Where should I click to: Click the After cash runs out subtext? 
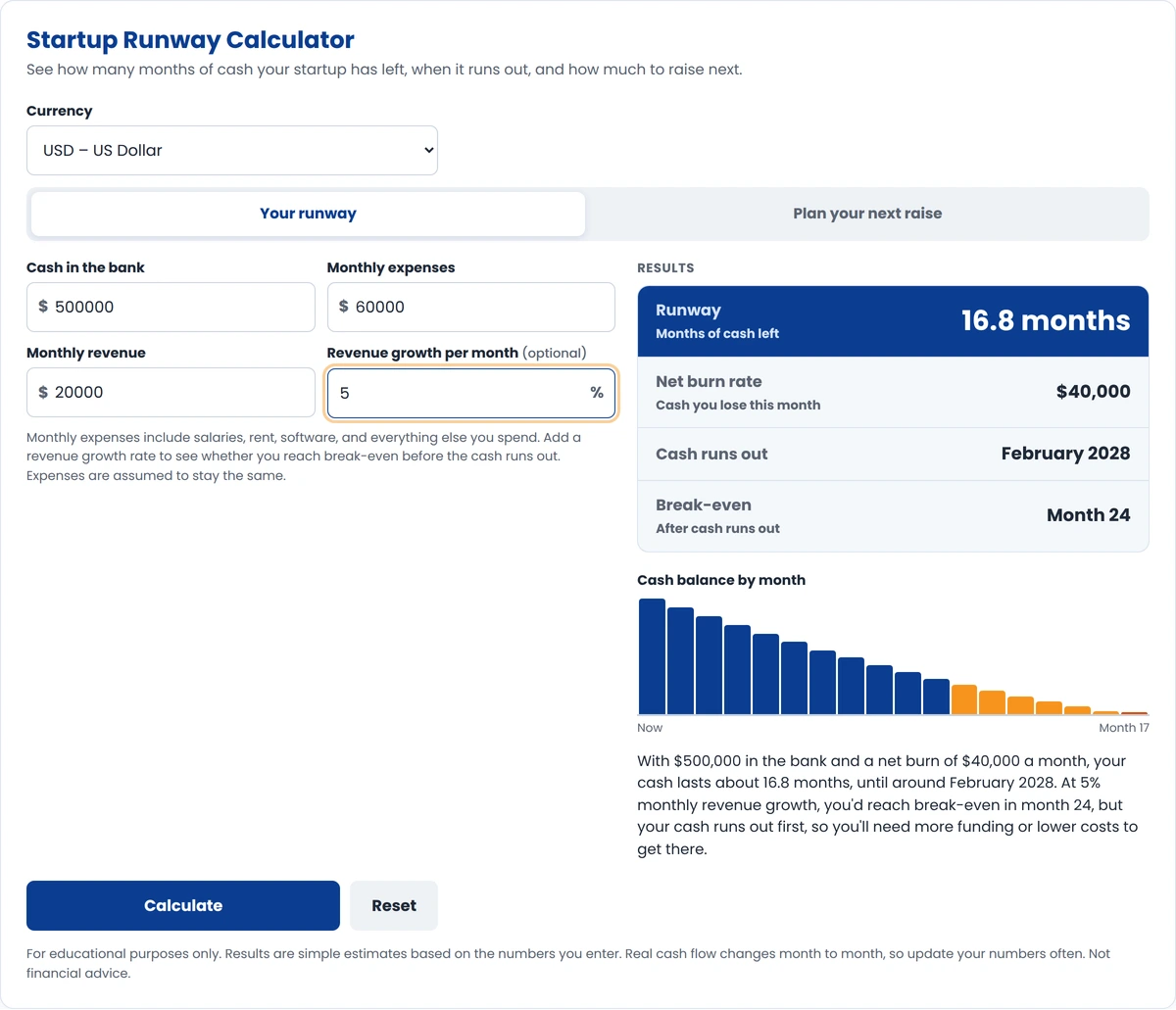[x=717, y=528]
